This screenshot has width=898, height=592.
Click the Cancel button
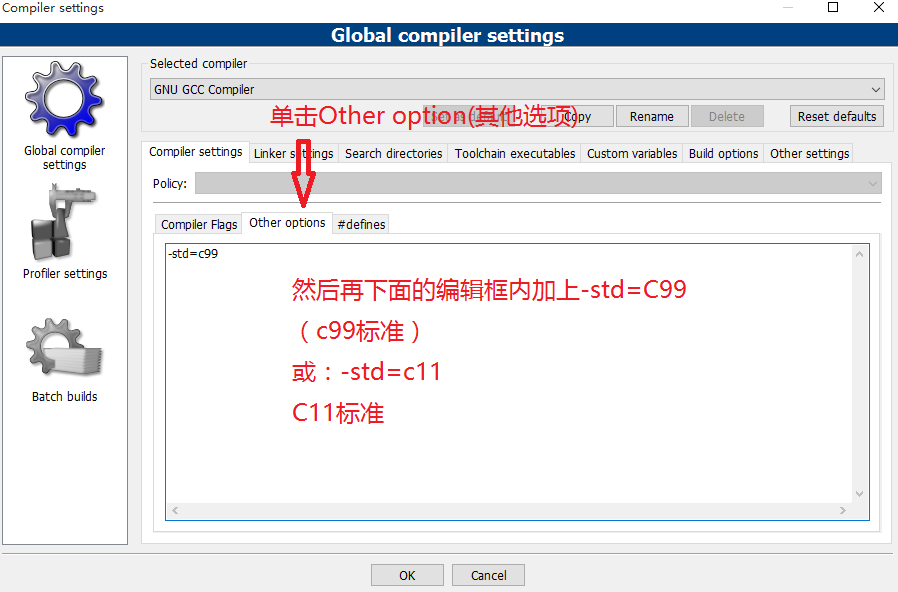point(489,575)
